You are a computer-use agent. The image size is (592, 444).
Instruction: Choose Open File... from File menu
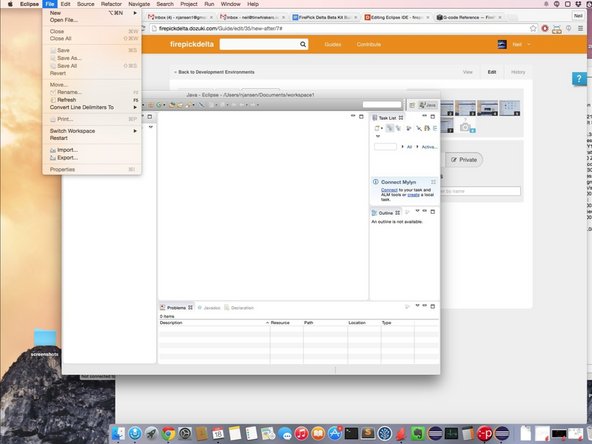point(64,20)
